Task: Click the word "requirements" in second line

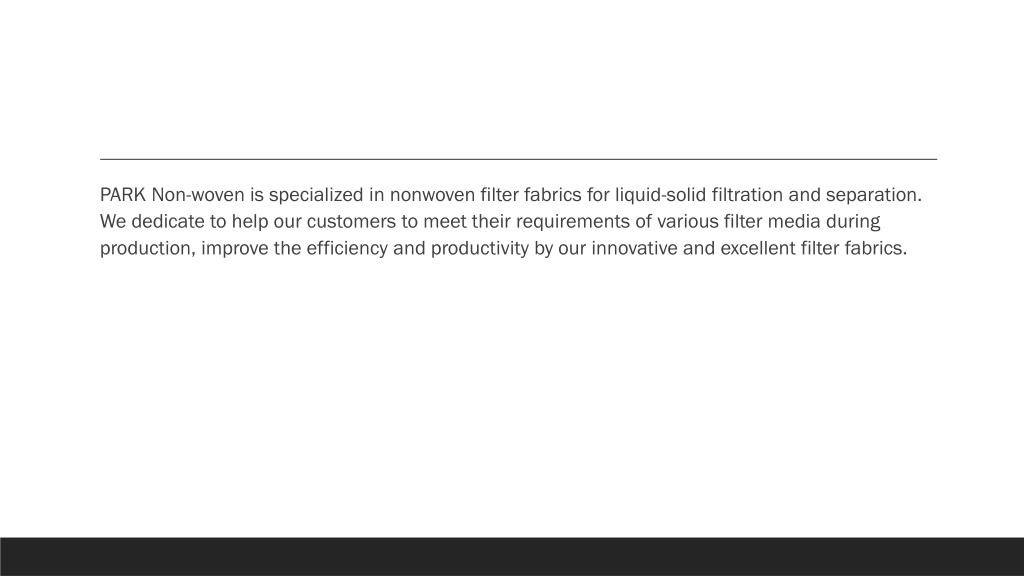Action: tap(573, 223)
